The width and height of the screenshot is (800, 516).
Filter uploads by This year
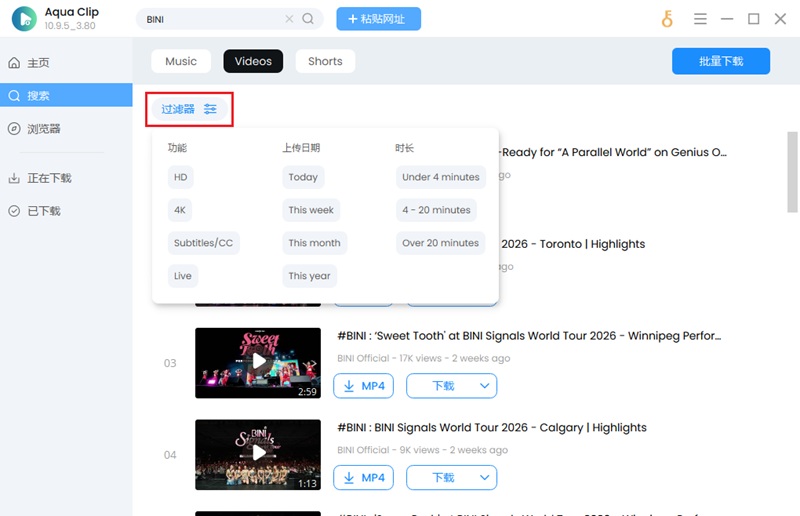point(309,276)
